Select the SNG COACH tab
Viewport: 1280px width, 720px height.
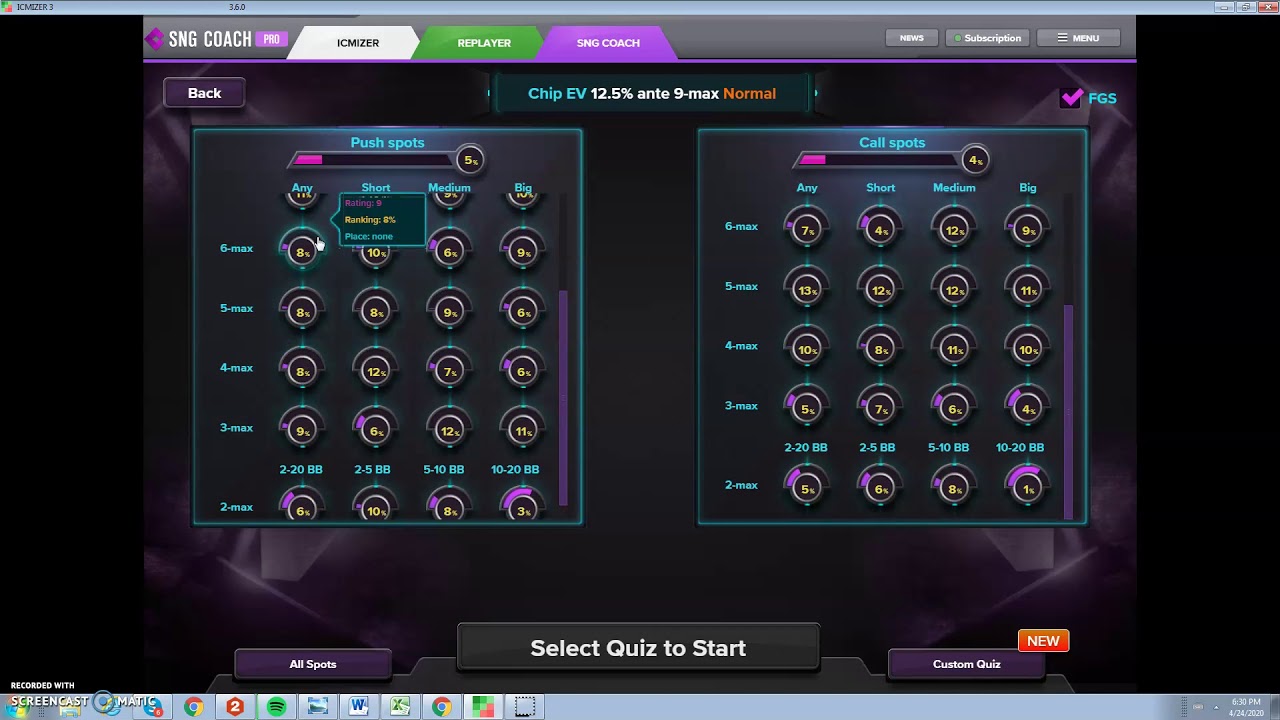608,43
